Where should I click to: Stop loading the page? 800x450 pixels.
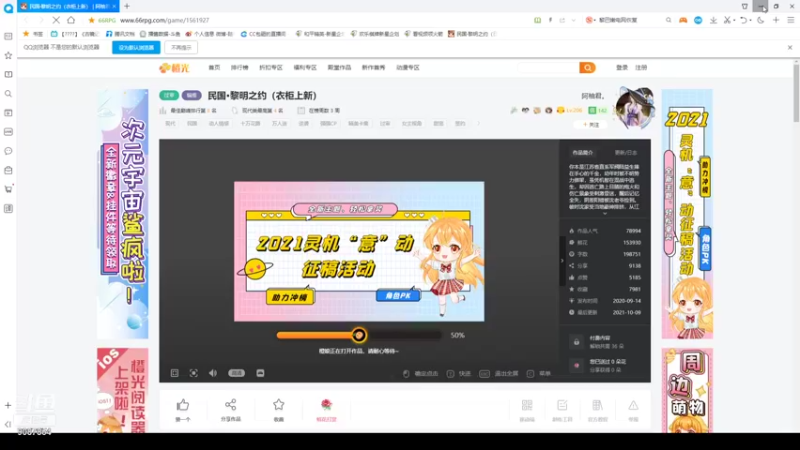point(56,20)
